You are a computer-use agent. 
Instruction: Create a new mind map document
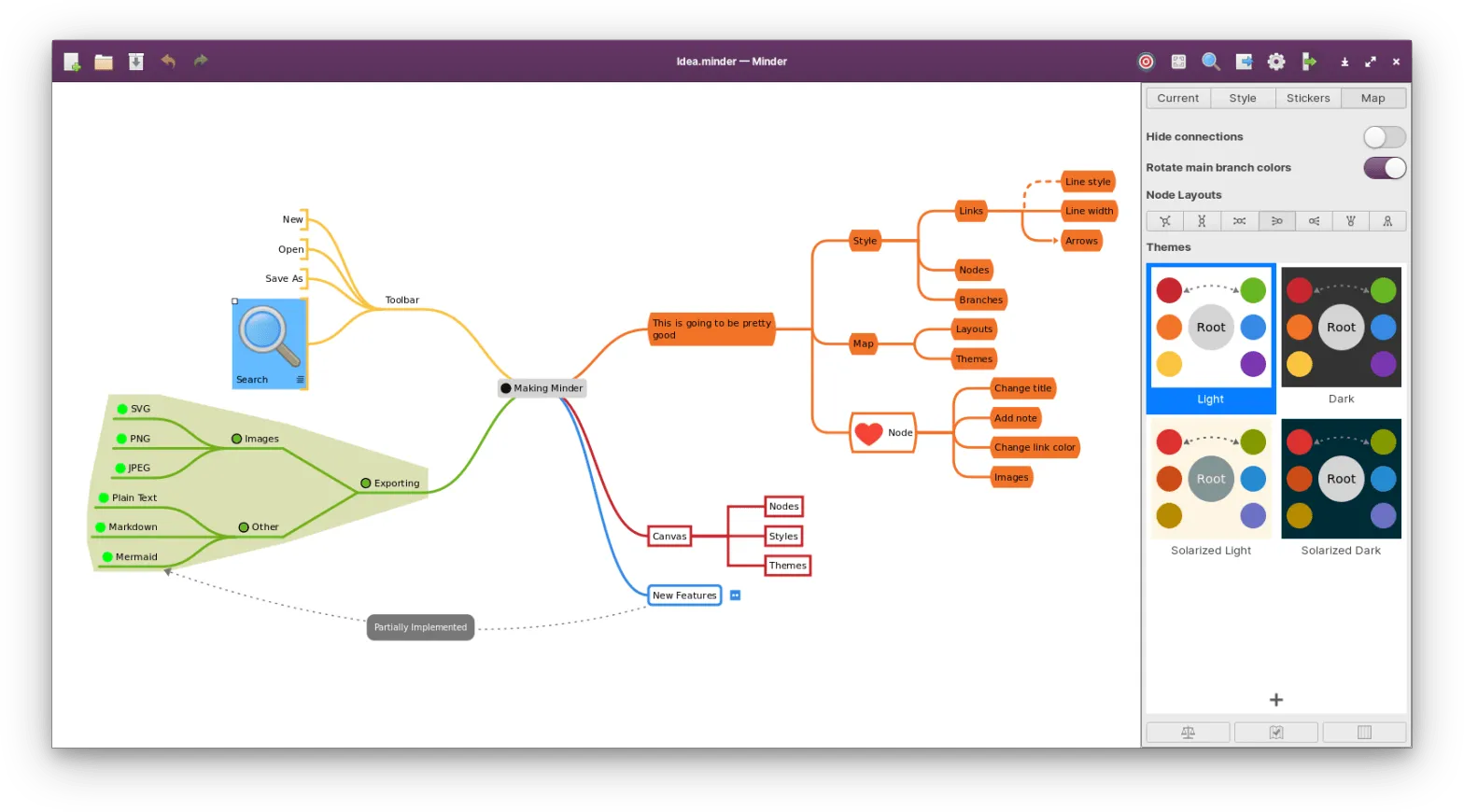(x=72, y=62)
